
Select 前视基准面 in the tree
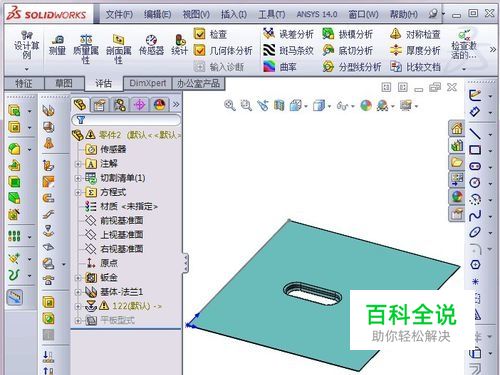tap(114, 220)
